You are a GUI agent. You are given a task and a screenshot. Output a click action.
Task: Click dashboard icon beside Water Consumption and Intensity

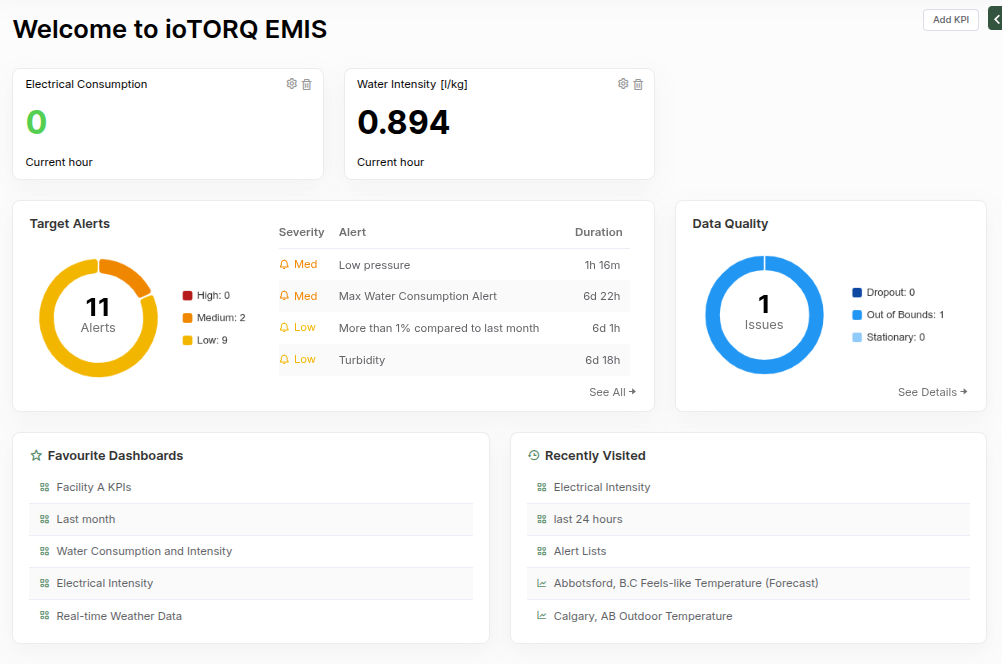point(45,551)
